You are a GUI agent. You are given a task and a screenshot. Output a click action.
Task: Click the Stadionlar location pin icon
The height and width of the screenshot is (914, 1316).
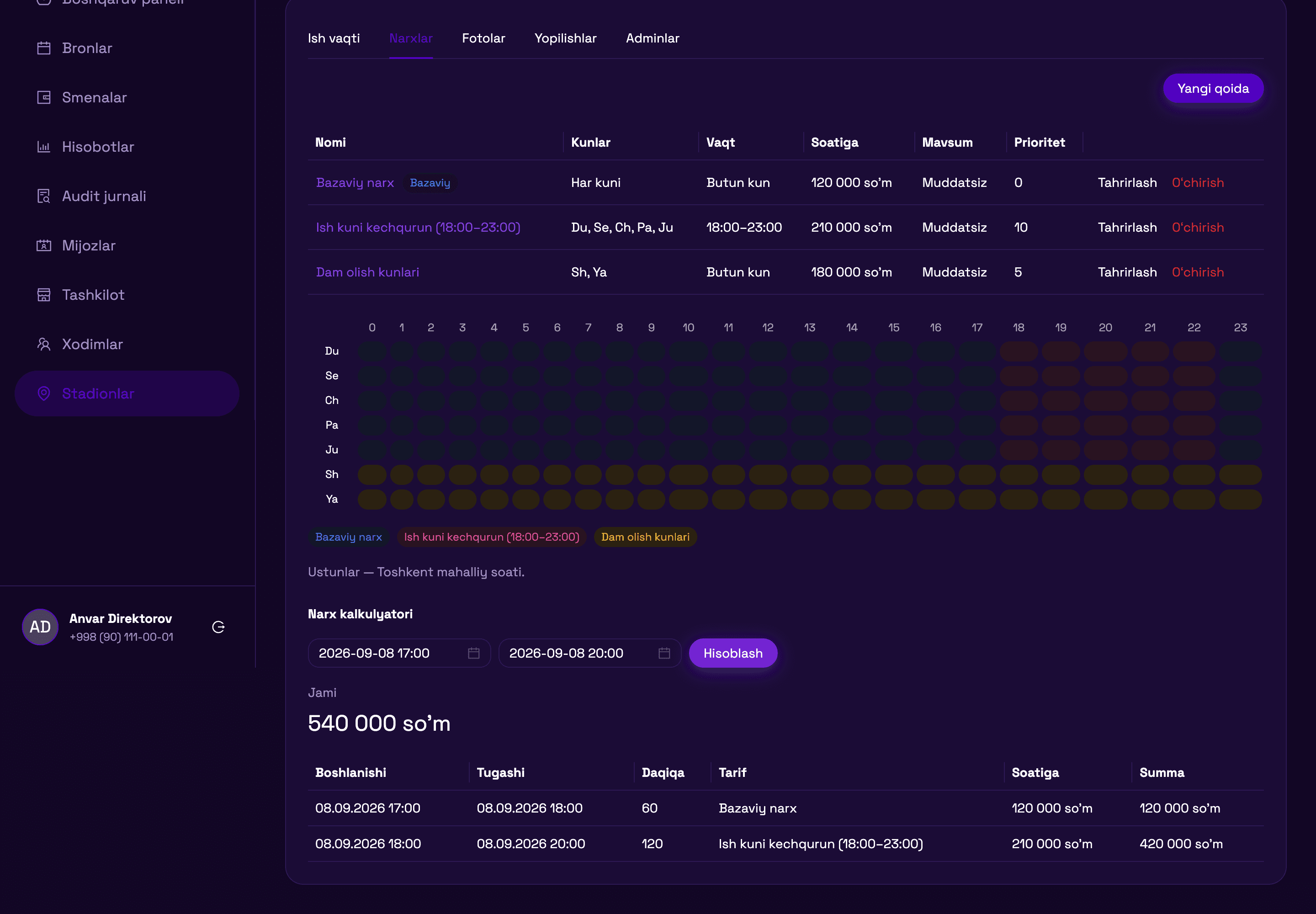coord(43,393)
